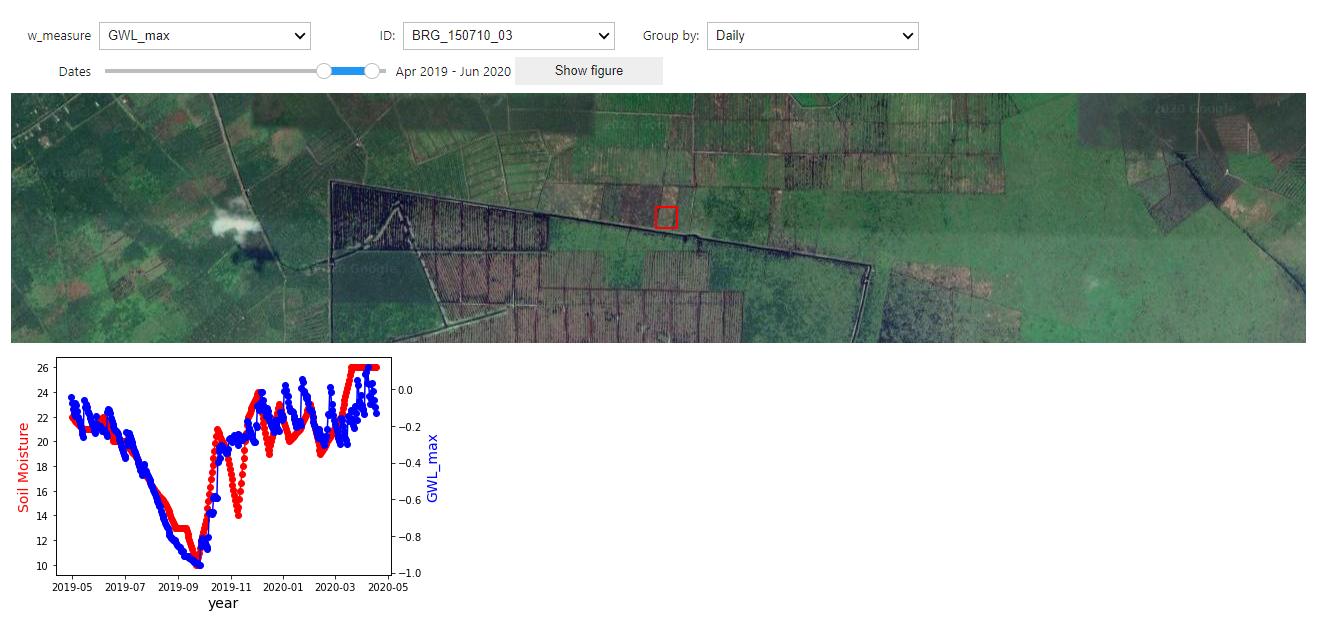Click the right handle of Dates slider
The height and width of the screenshot is (619, 1322).
(372, 71)
